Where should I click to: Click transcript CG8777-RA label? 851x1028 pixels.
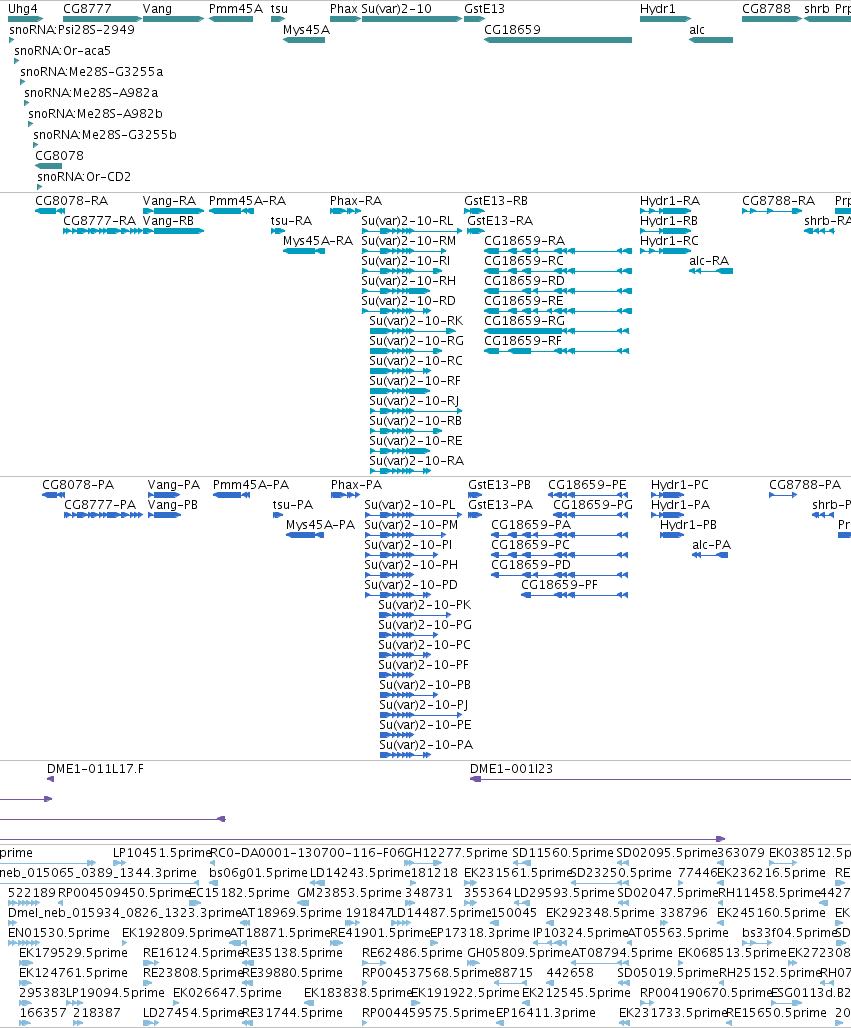(x=99, y=221)
